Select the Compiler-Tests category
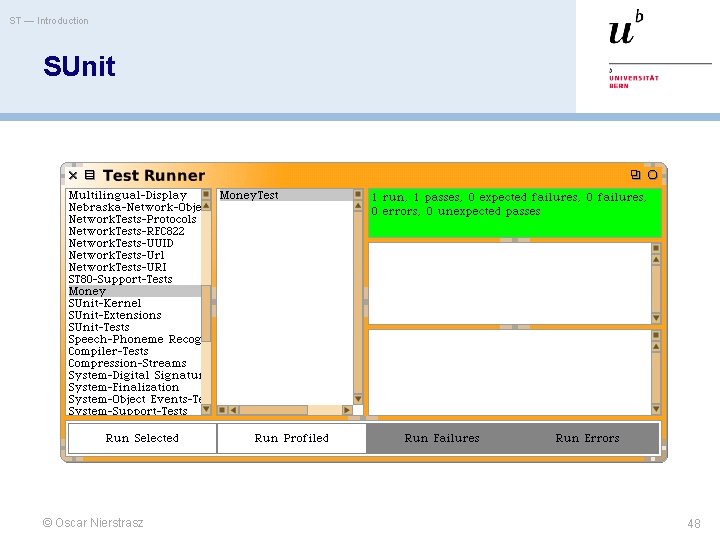 134,351
